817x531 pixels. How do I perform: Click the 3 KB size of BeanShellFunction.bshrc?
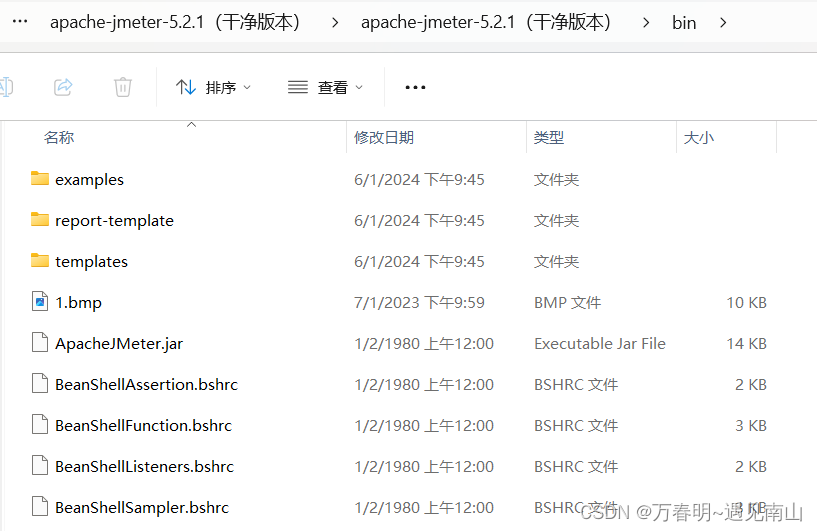click(751, 426)
